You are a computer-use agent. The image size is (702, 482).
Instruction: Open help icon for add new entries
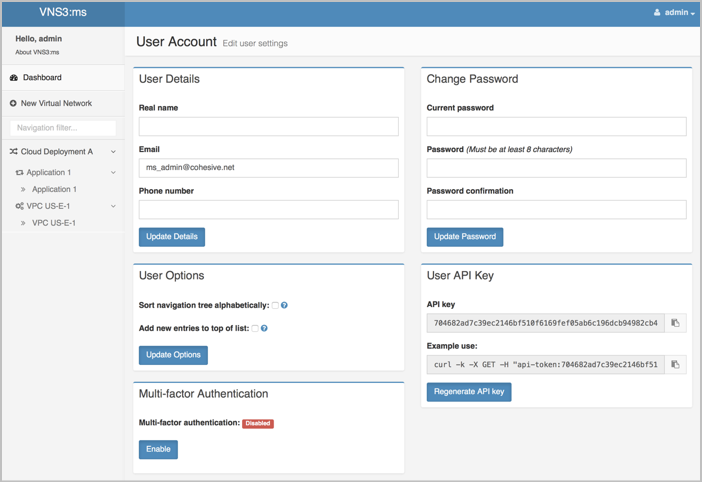[264, 328]
